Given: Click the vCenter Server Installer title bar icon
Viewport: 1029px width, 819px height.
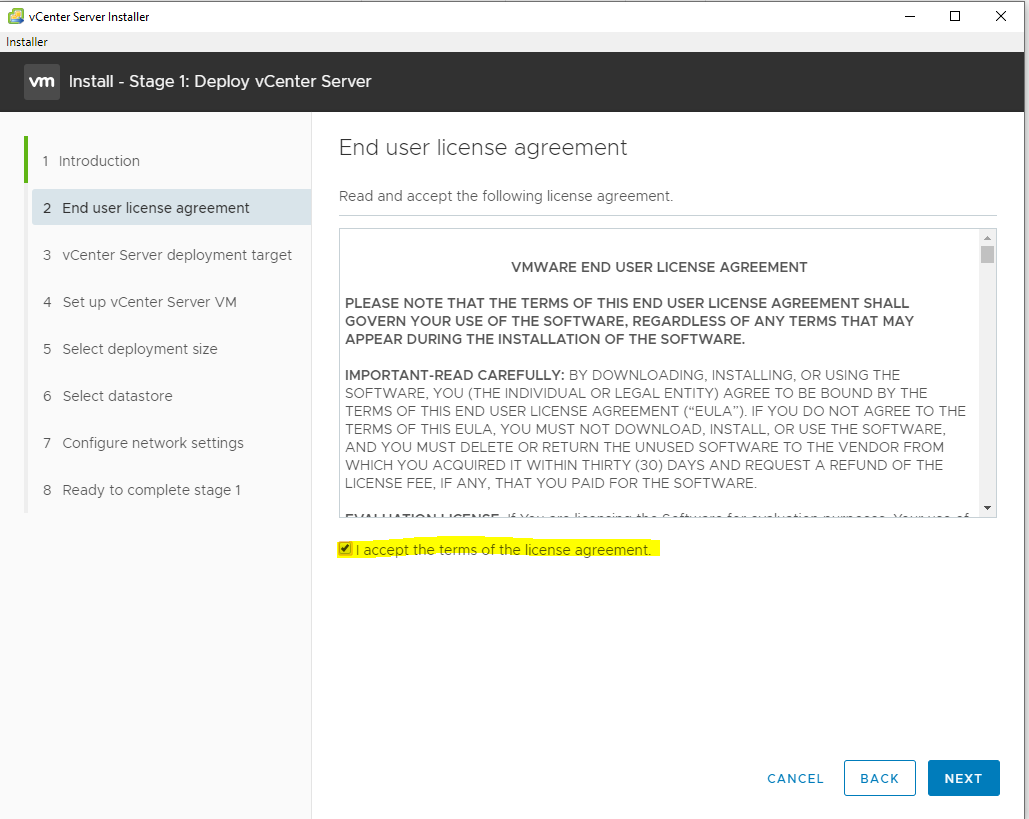Looking at the screenshot, I should [16, 16].
